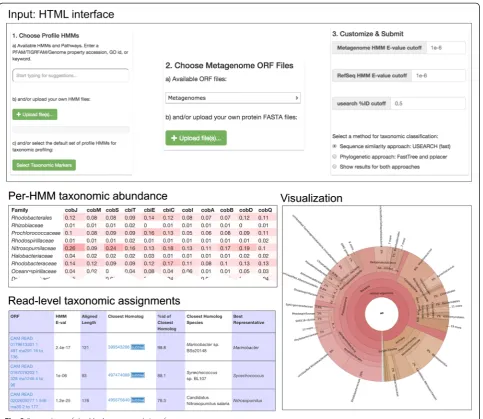The image size is (483, 419).
Task: Open the CAM READ ORF link in Marinobacter row
Action: pyautogui.click(x=27, y=347)
